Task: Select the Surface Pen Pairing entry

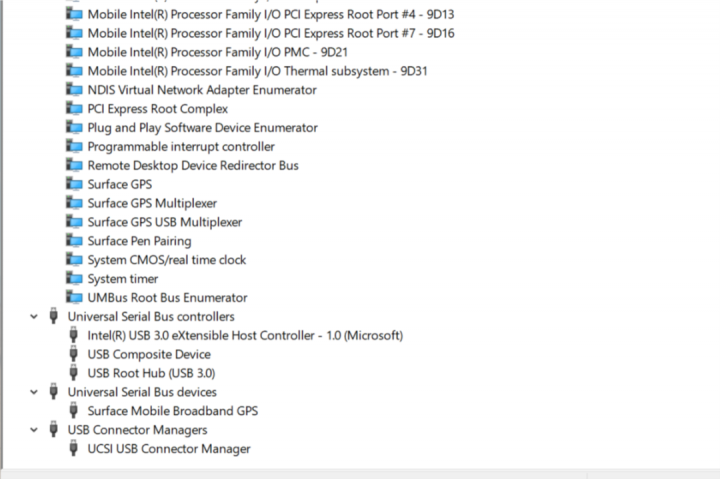Action: coord(139,241)
